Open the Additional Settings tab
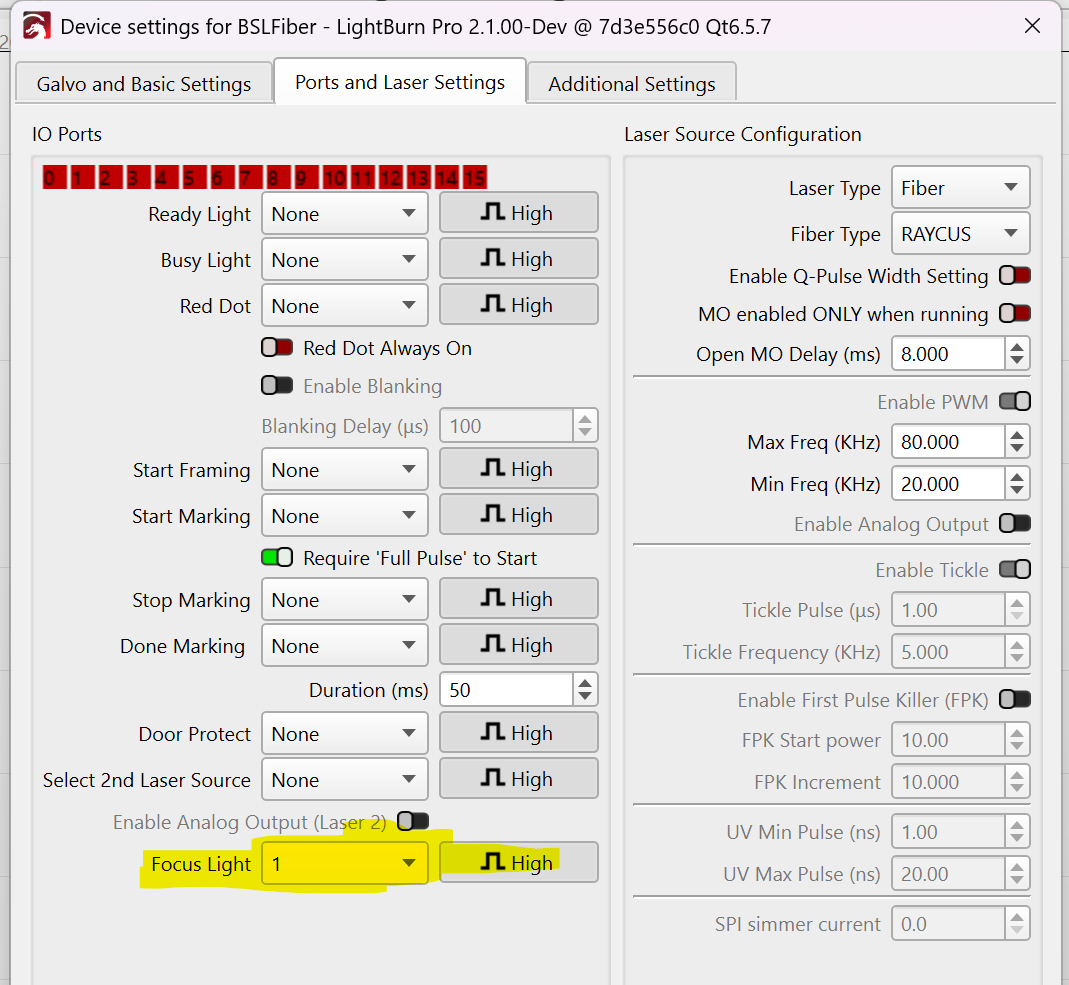 click(631, 84)
